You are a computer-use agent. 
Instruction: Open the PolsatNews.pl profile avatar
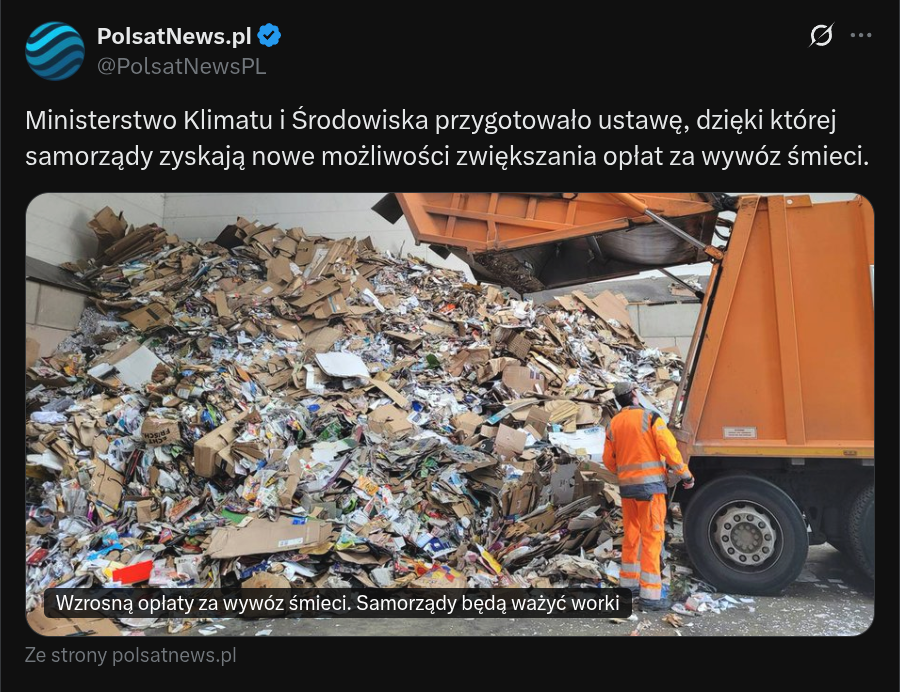point(55,51)
